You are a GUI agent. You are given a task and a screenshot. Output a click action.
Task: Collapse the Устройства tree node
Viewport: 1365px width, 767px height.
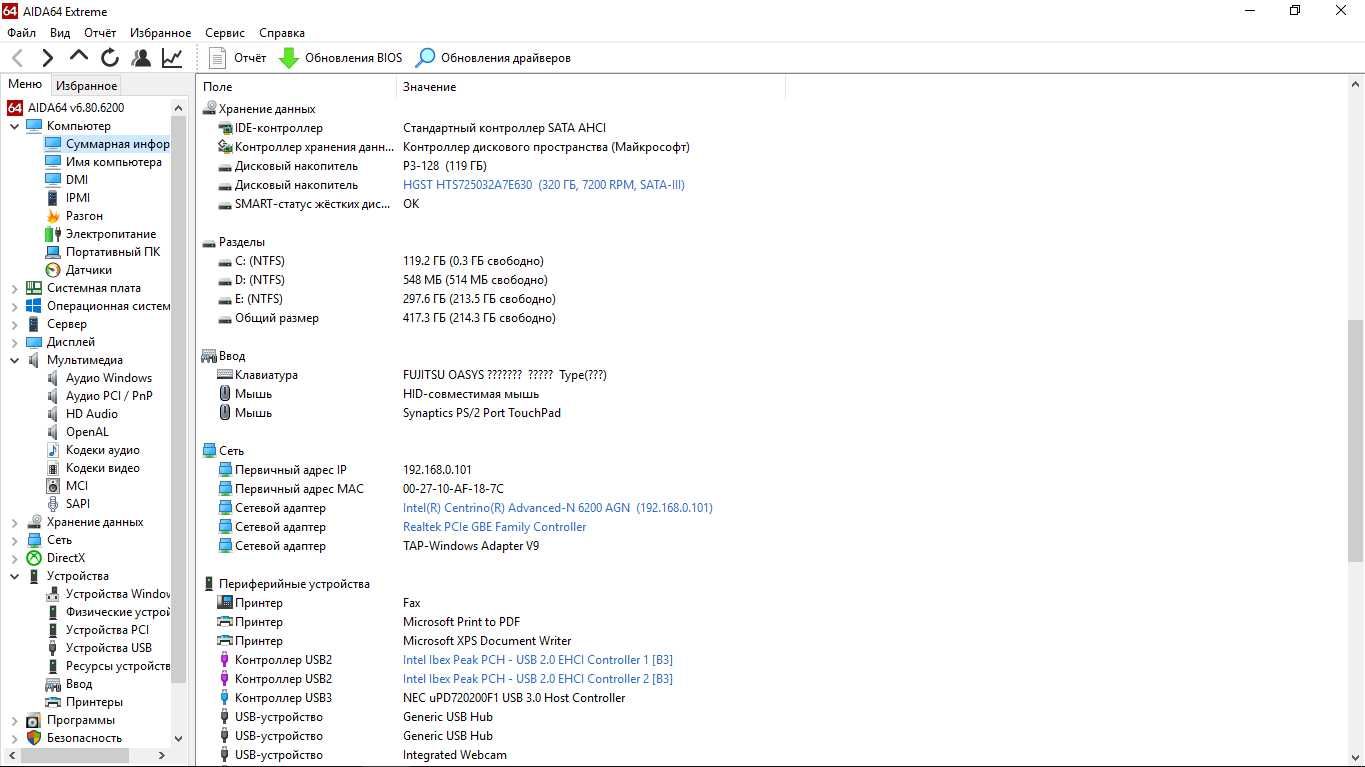point(15,576)
